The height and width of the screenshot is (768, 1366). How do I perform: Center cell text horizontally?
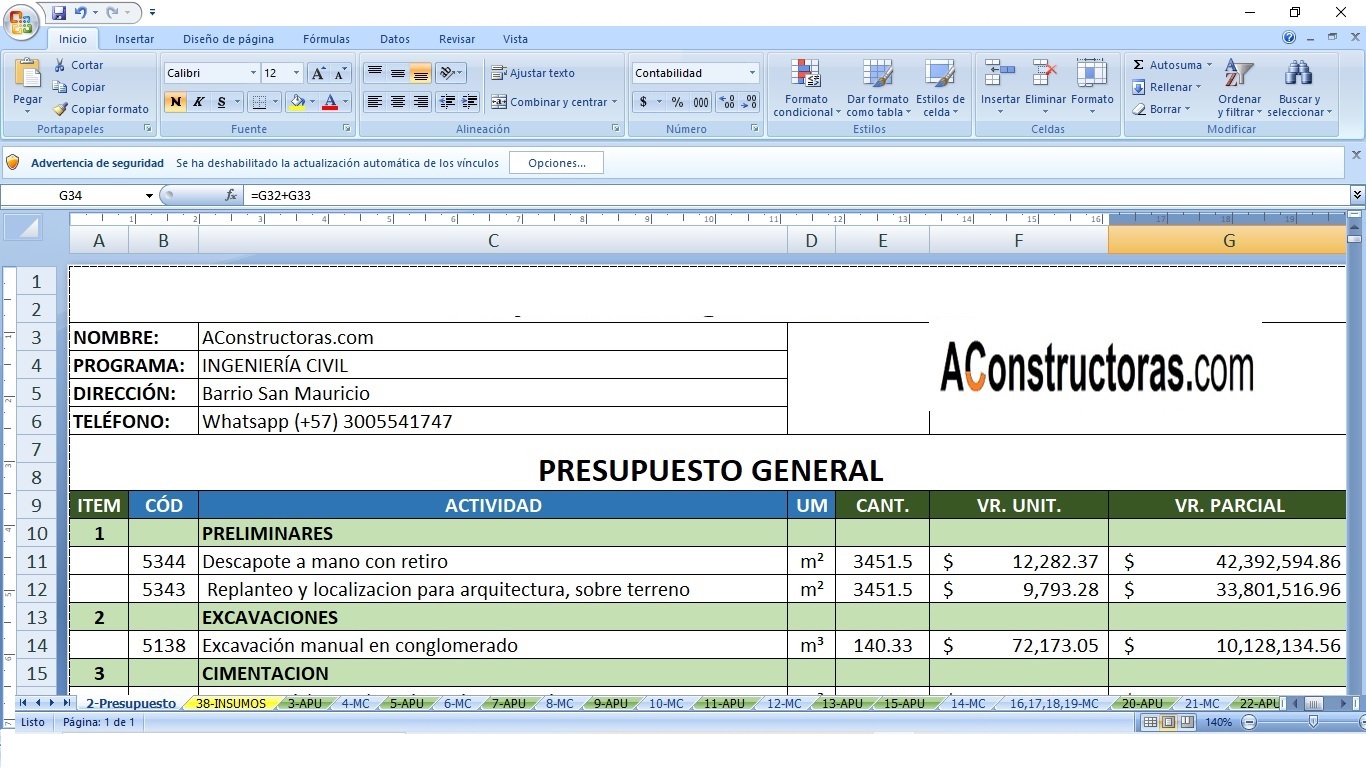tap(397, 102)
